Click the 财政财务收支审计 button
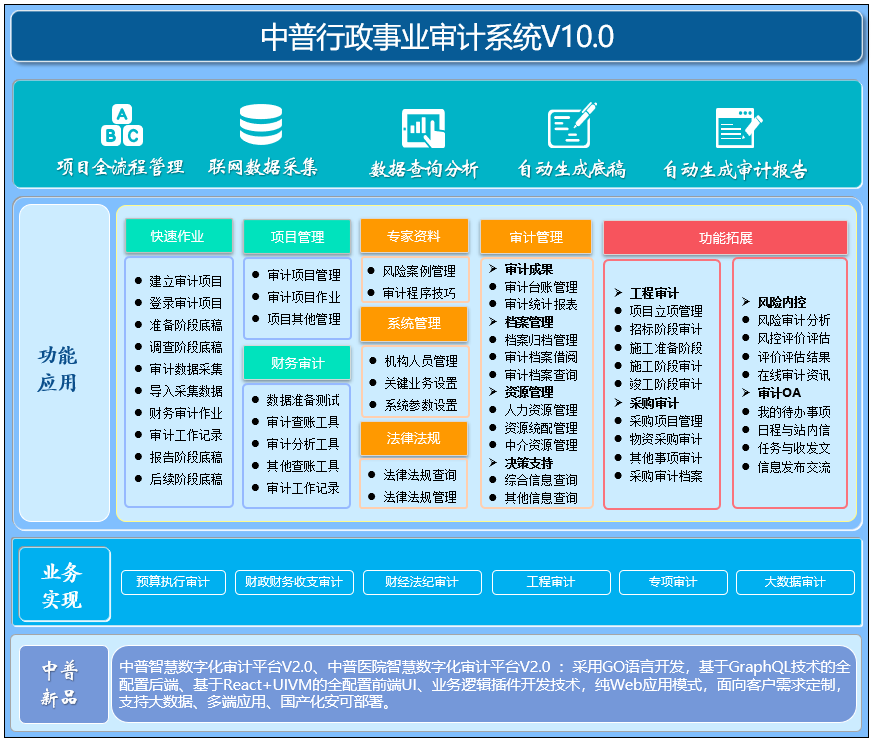The image size is (872, 740). pyautogui.click(x=294, y=582)
